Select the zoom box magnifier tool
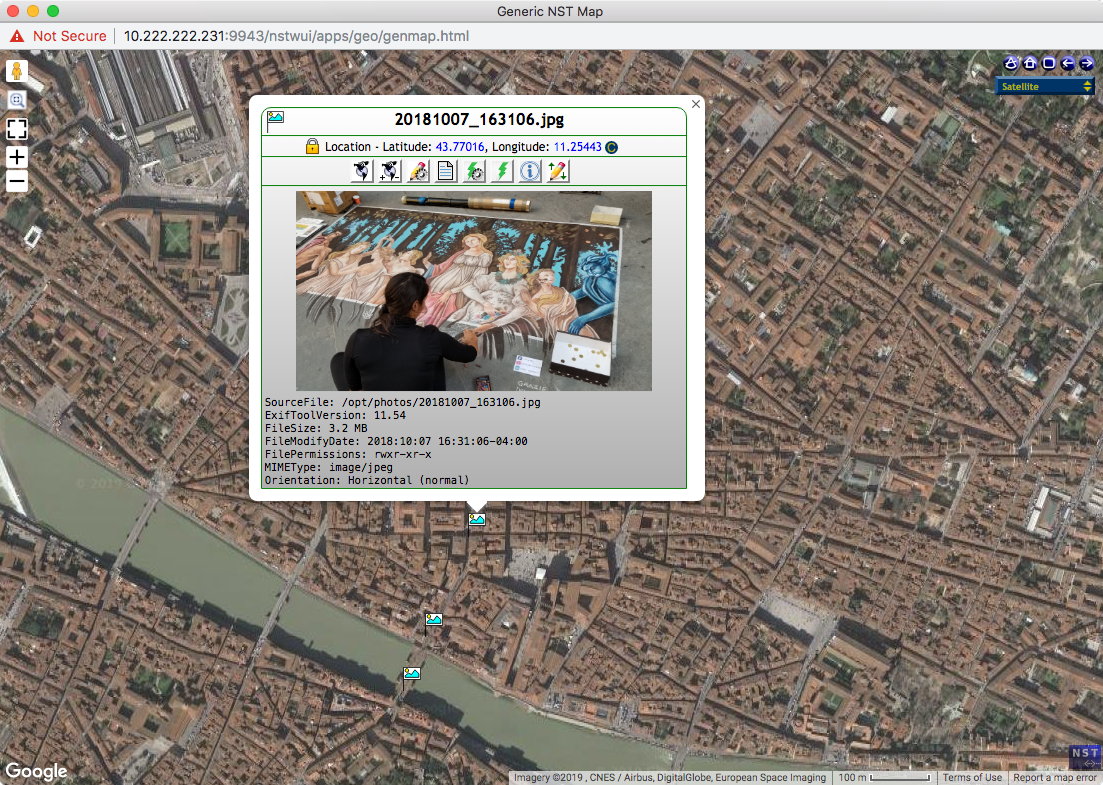The width and height of the screenshot is (1103, 785). tap(16, 100)
